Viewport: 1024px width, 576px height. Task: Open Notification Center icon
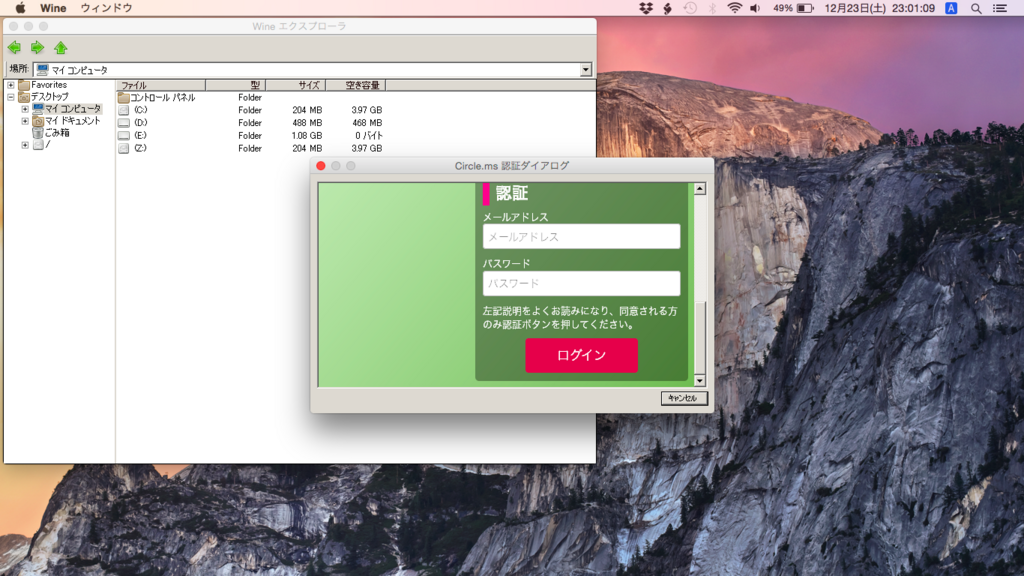tap(1000, 8)
